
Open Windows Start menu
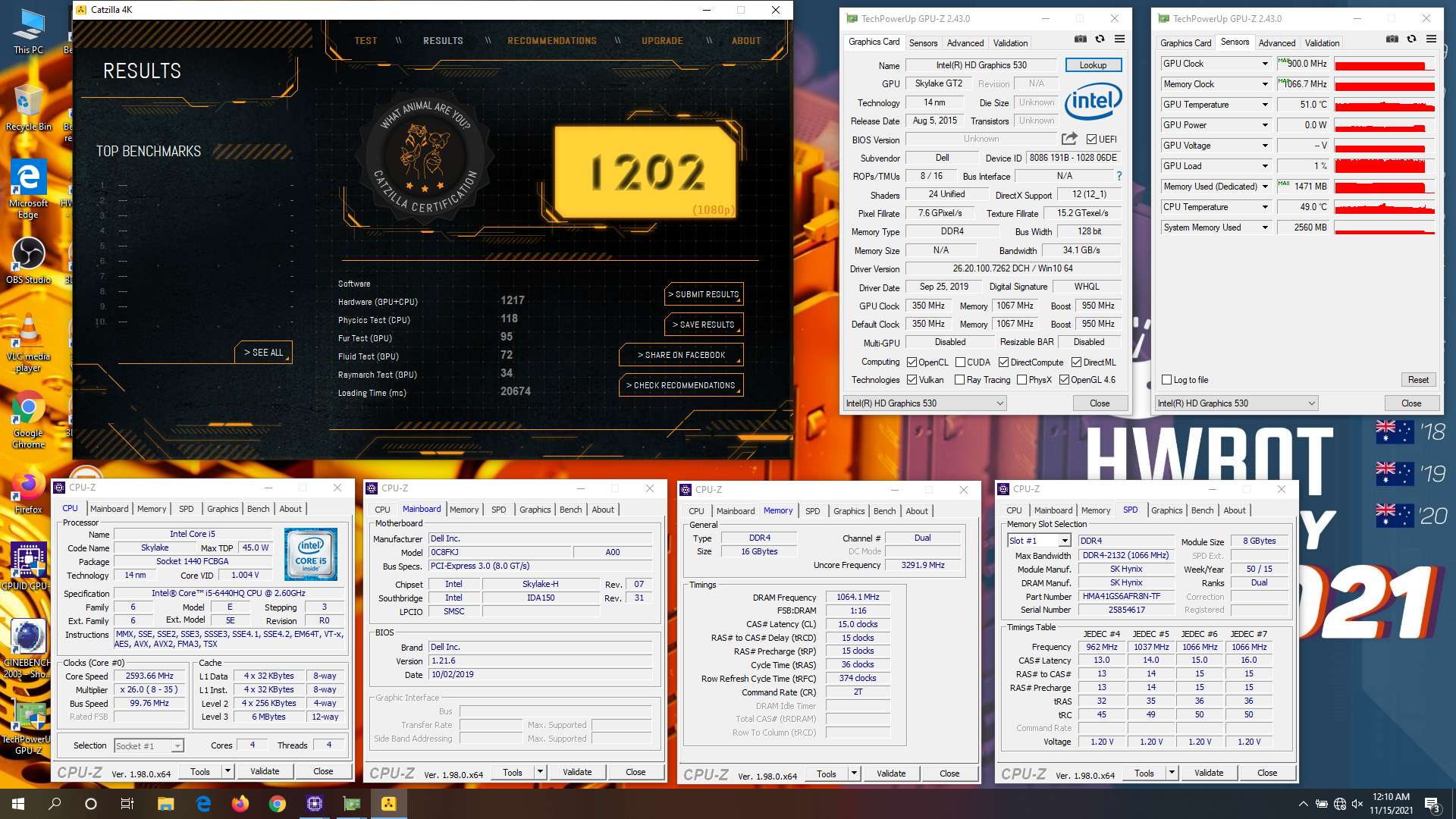[18, 804]
